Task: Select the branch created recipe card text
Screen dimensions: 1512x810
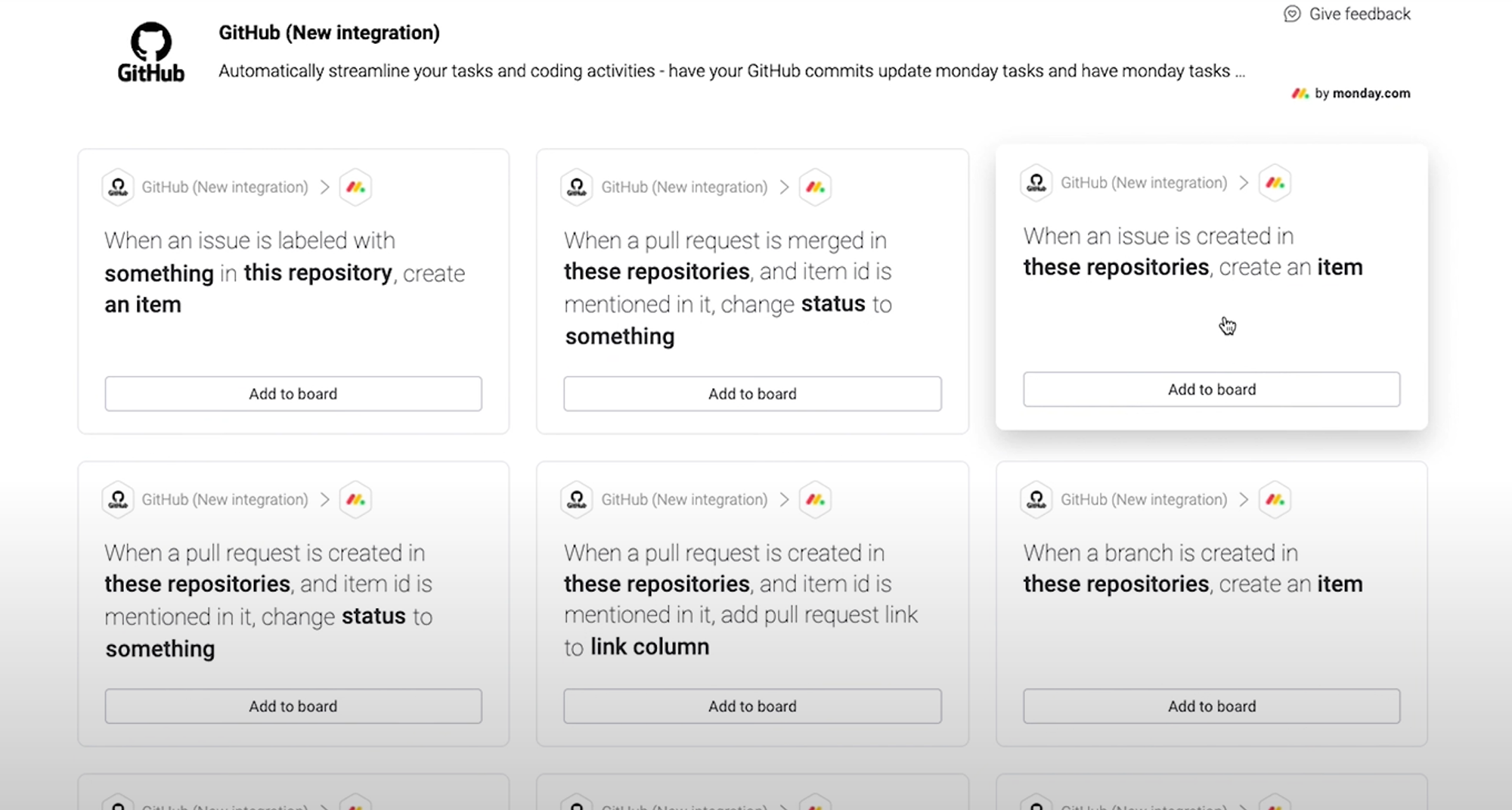Action: (x=1192, y=569)
